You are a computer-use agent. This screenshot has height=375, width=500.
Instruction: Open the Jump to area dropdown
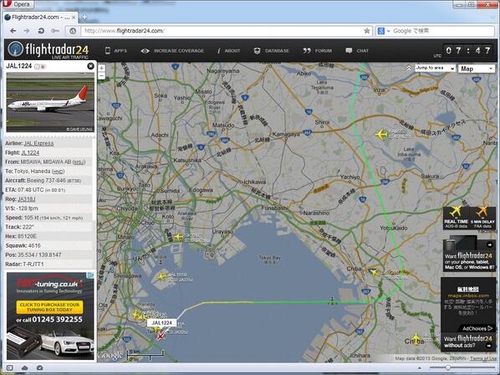pyautogui.click(x=435, y=68)
